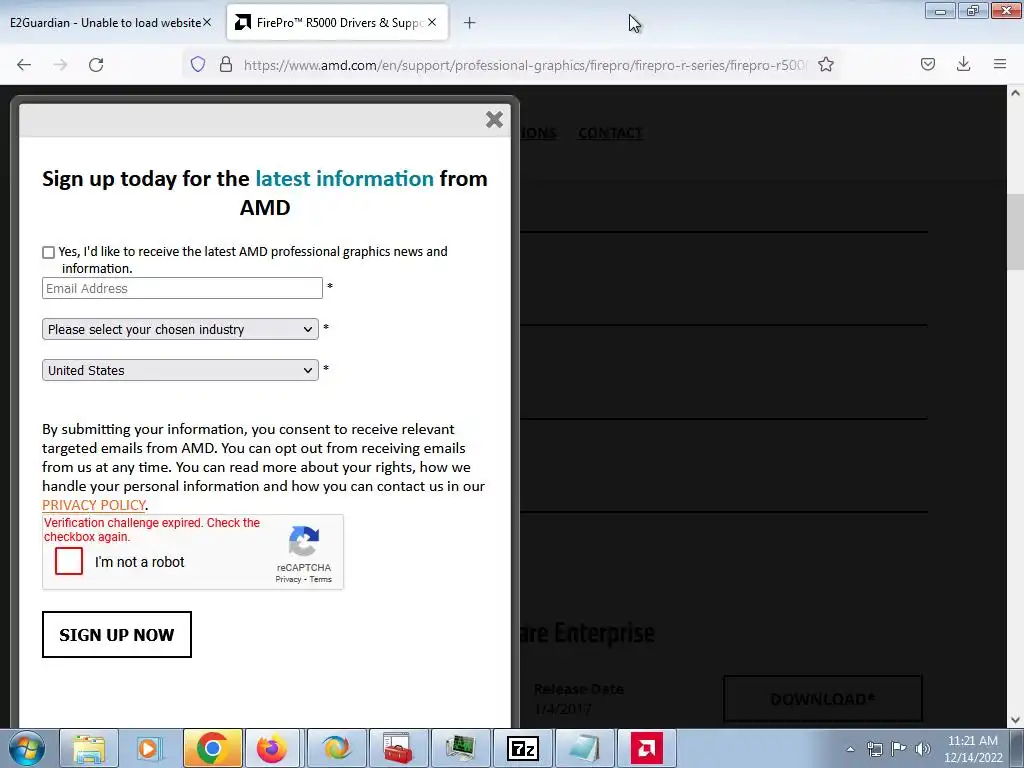Viewport: 1024px width, 768px height.
Task: Launch Windows Media Player from taskbar
Action: [x=150, y=748]
